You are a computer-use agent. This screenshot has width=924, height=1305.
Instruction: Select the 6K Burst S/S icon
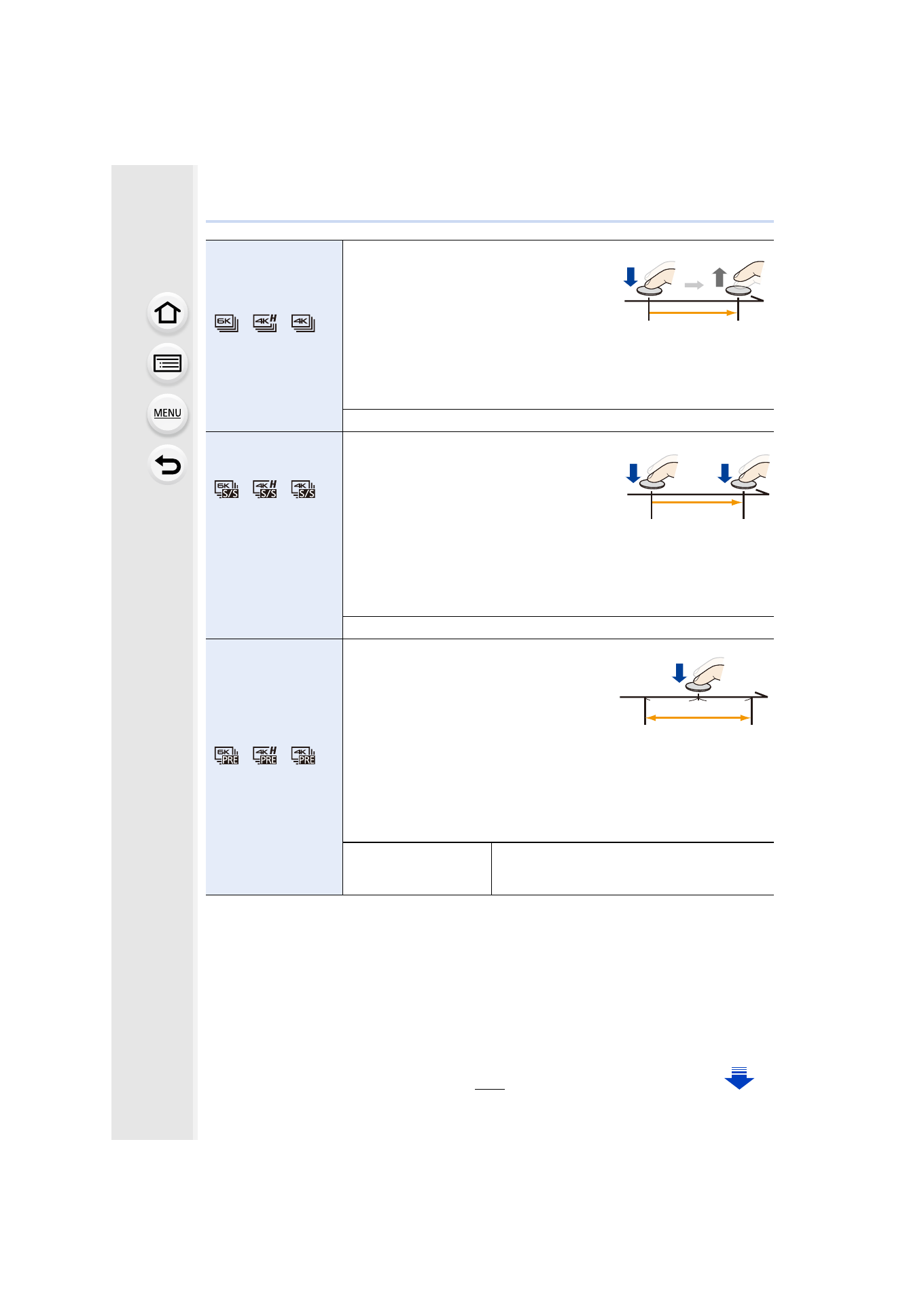point(227,489)
